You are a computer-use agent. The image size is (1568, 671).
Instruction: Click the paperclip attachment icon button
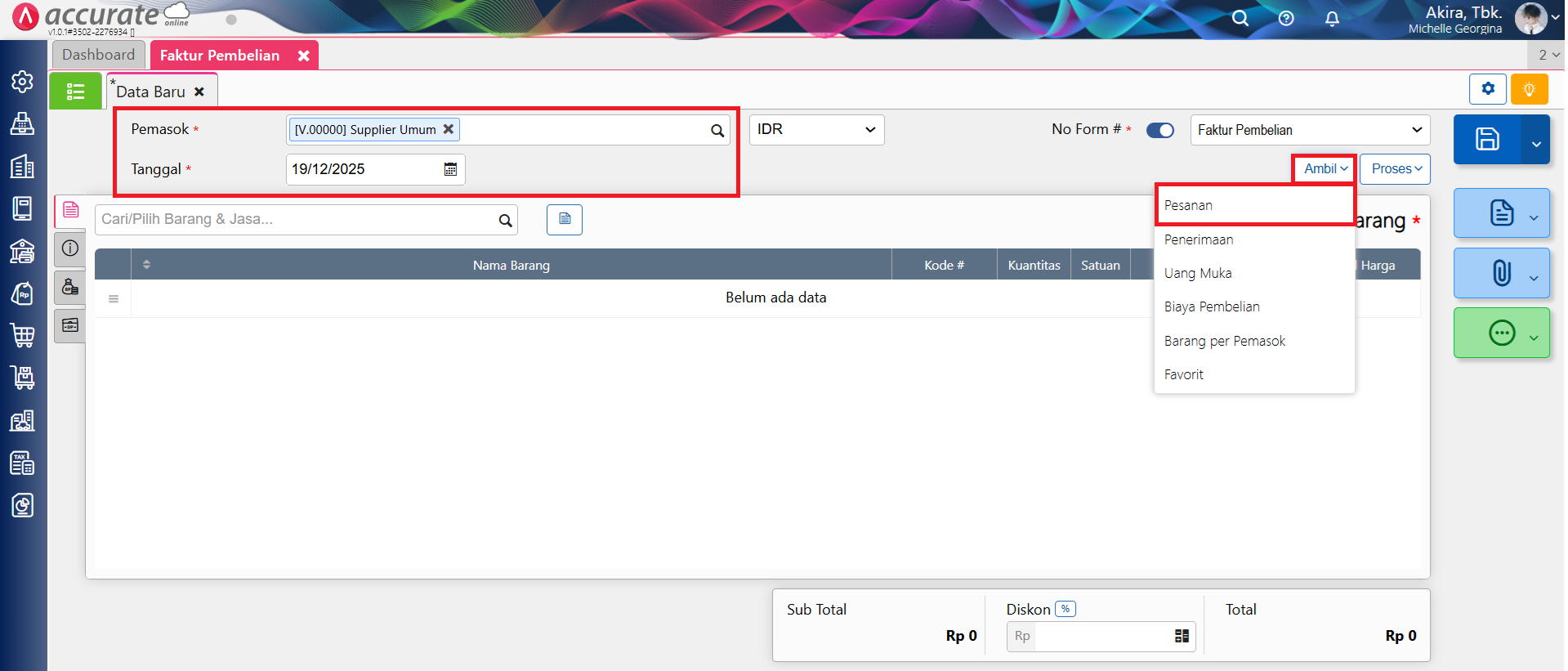click(1501, 273)
